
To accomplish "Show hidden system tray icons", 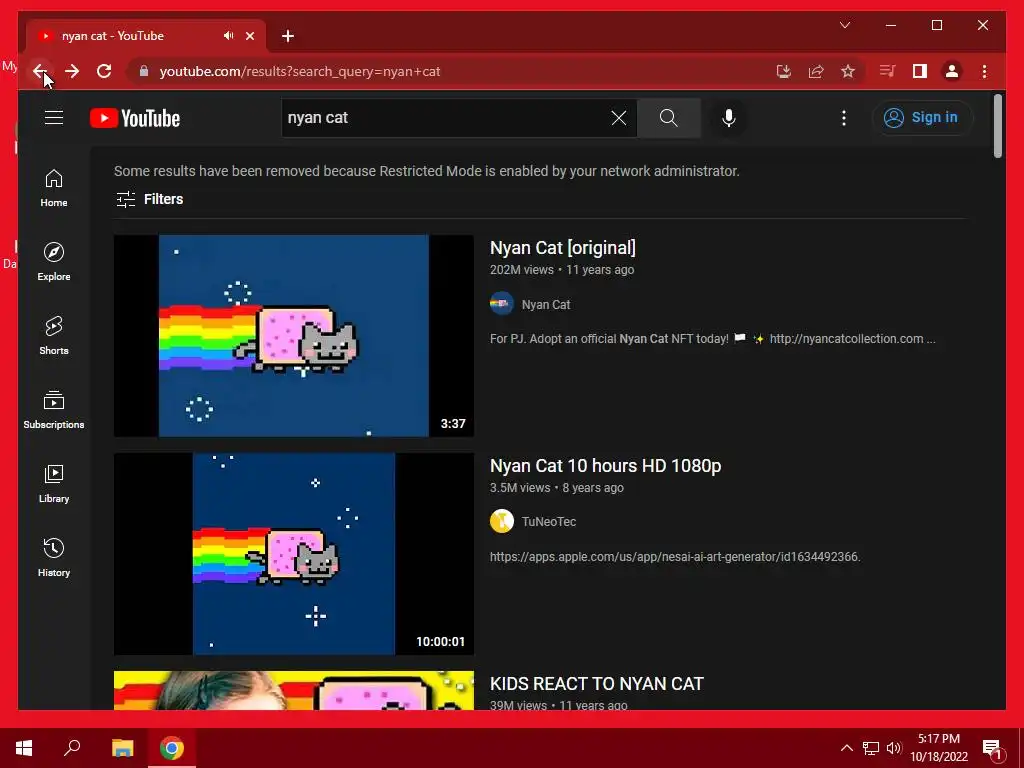I will click(x=846, y=748).
